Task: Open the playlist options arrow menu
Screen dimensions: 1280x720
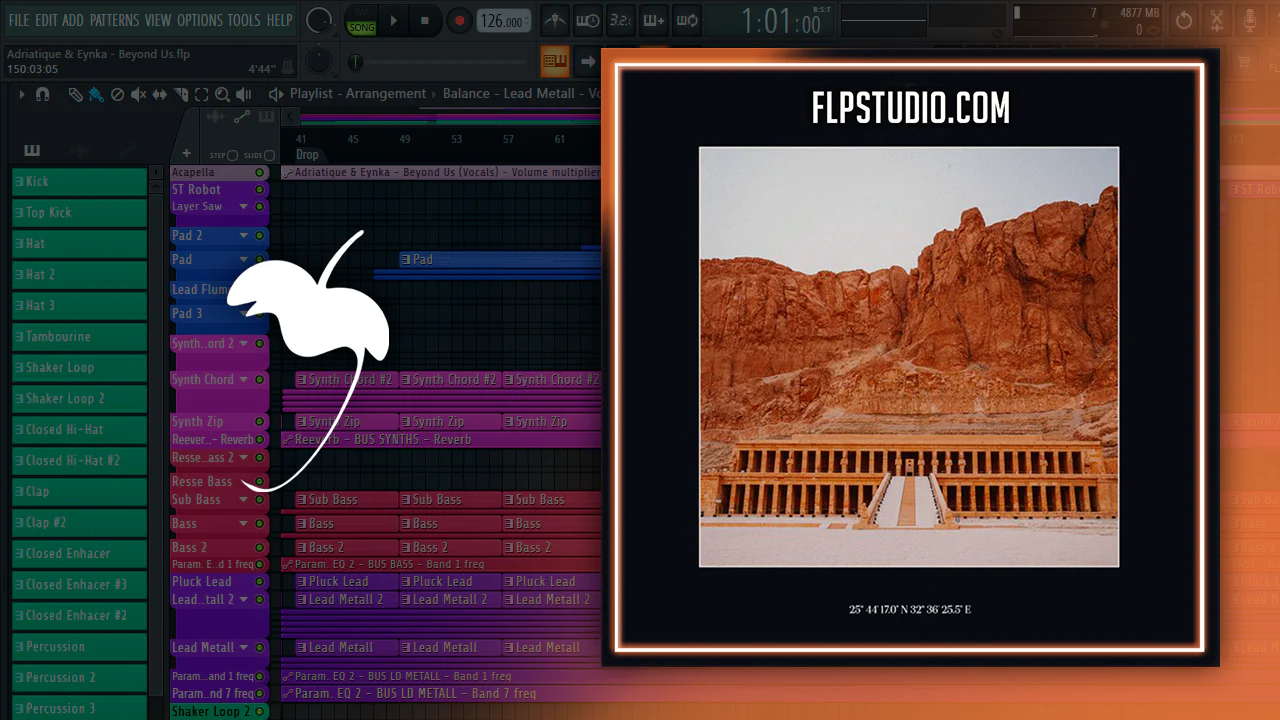Action: pyautogui.click(x=21, y=94)
